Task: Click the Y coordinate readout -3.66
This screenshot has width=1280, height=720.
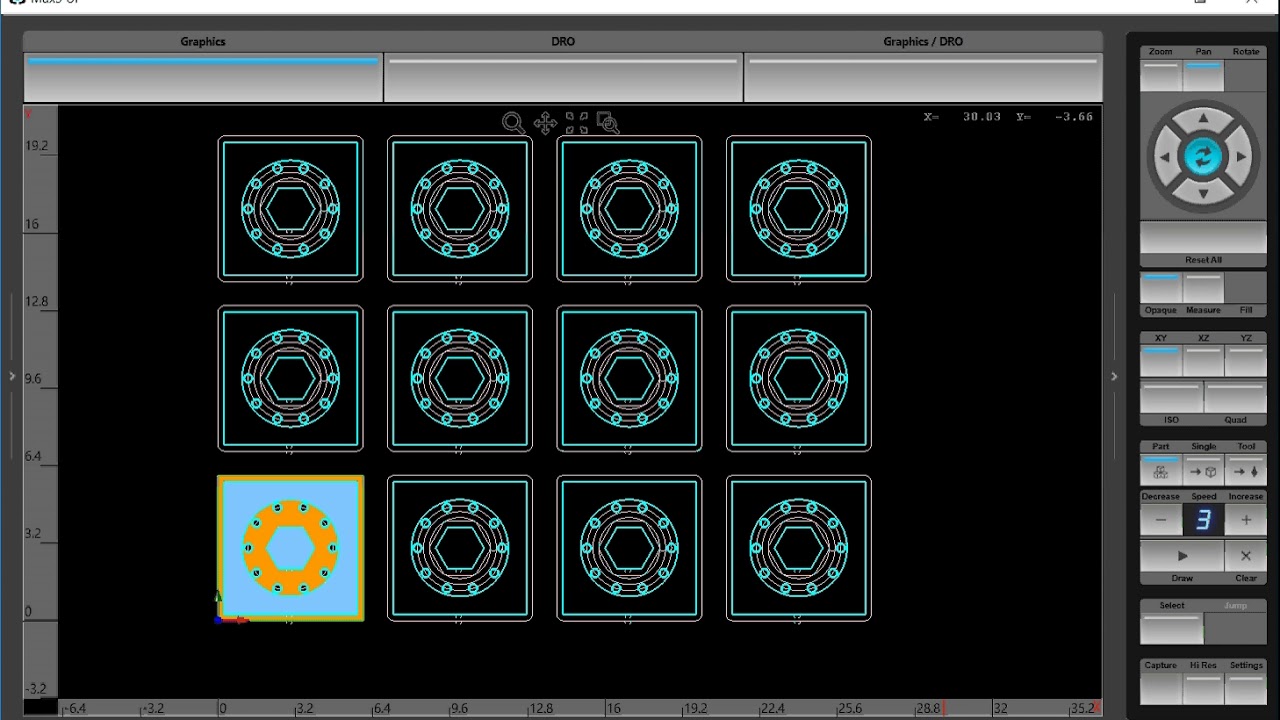Action: pyautogui.click(x=1074, y=117)
